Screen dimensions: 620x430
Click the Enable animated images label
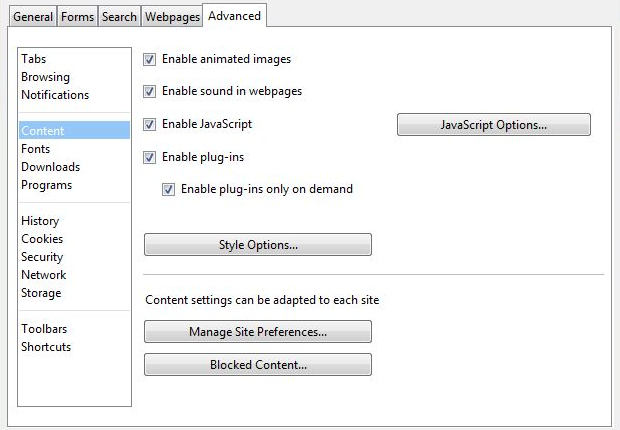[x=227, y=59]
